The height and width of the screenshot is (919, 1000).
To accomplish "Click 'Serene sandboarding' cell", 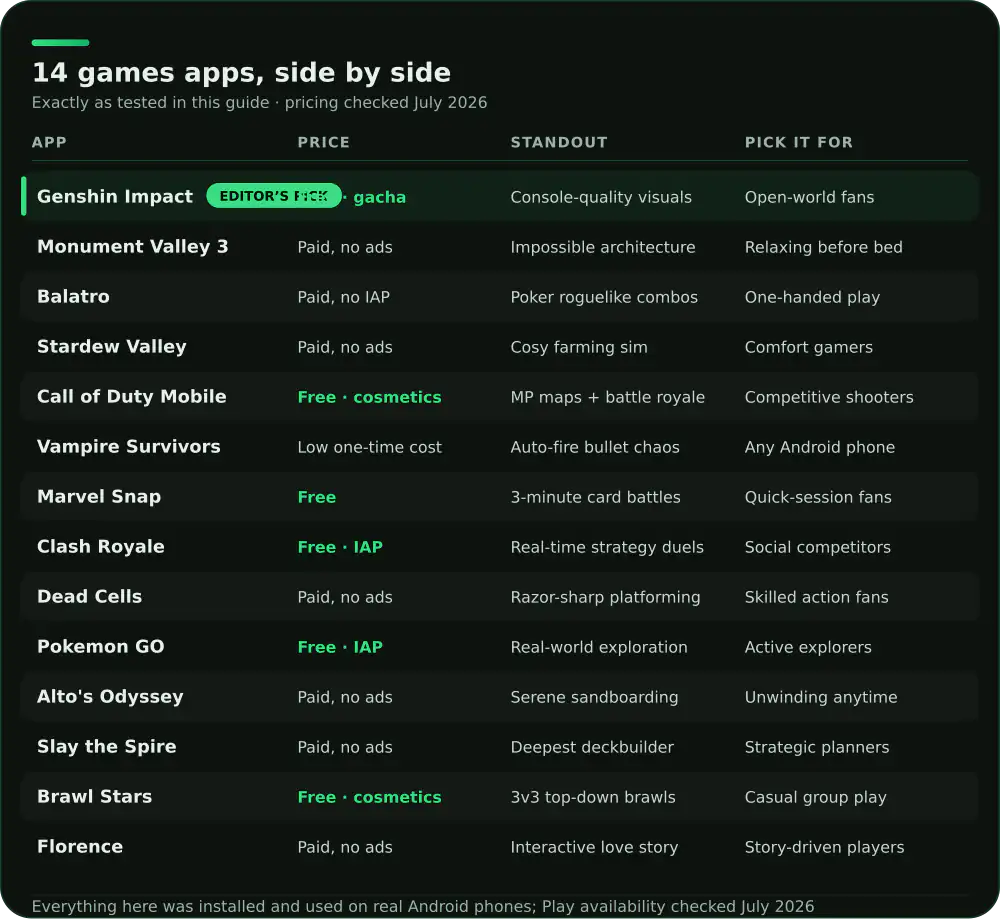I will [594, 697].
